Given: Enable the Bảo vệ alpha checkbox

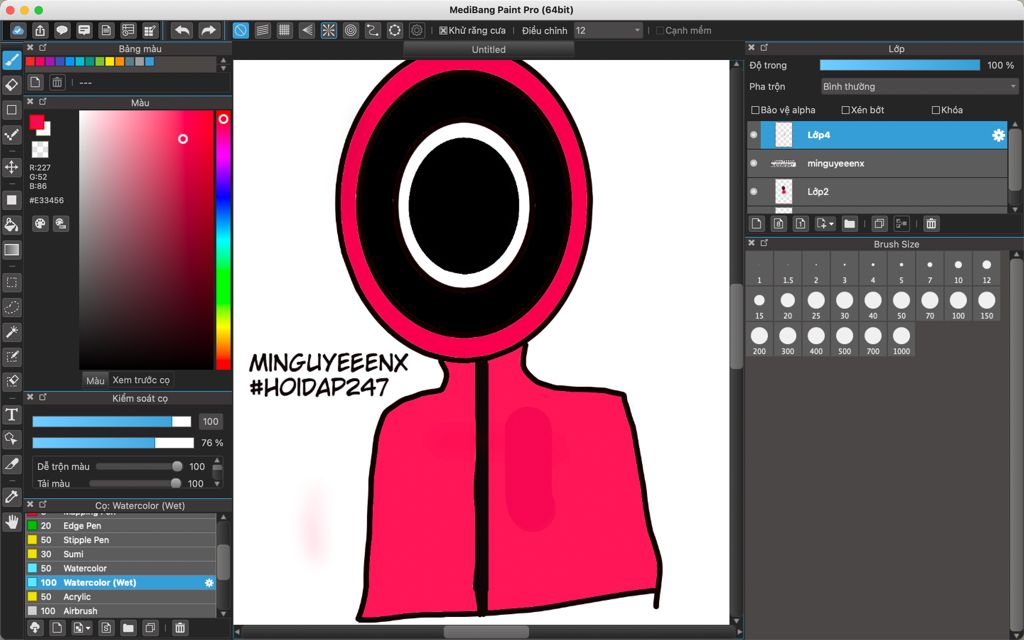Looking at the screenshot, I should pyautogui.click(x=755, y=110).
